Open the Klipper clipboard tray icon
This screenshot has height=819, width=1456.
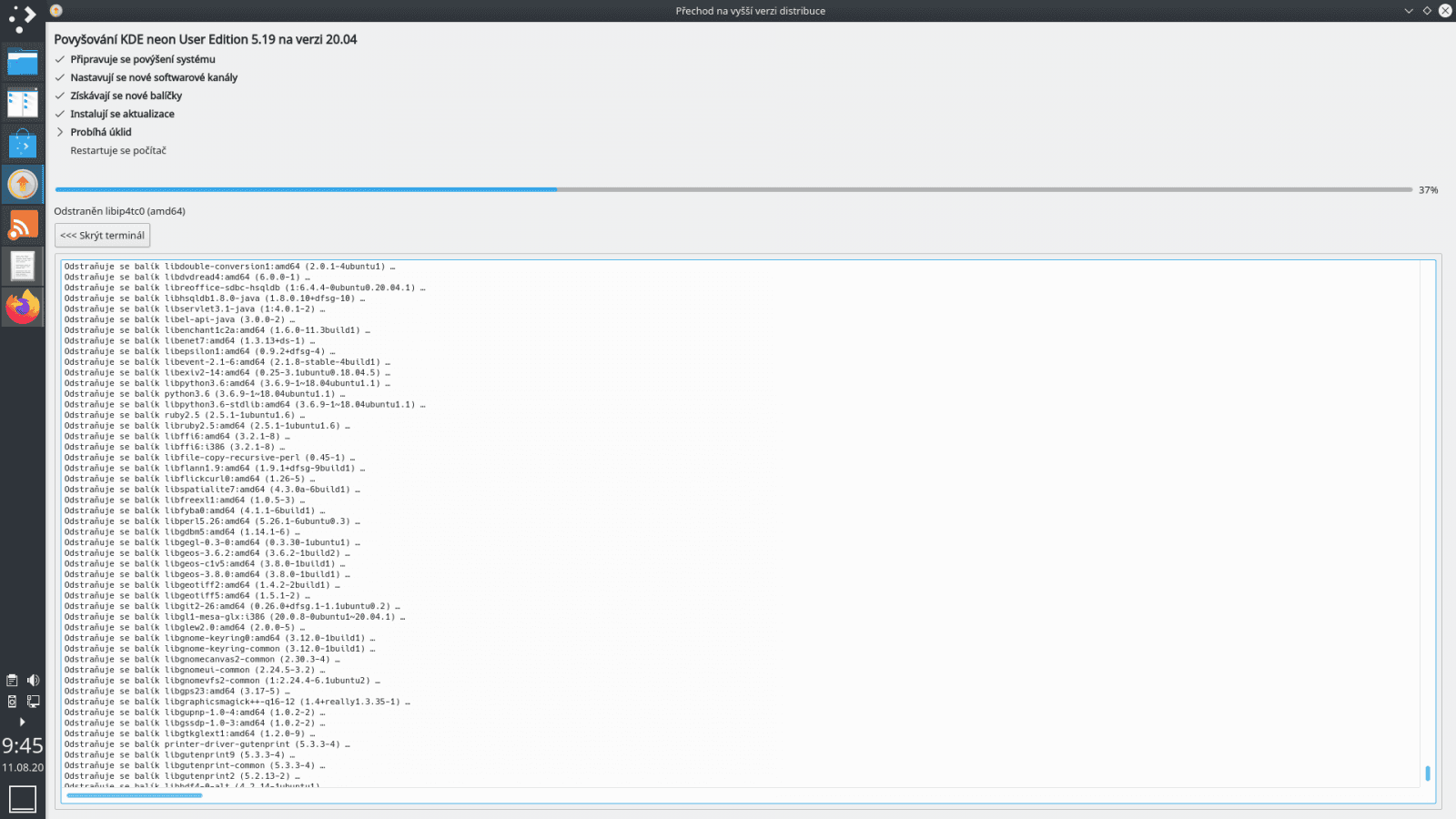[x=12, y=681]
